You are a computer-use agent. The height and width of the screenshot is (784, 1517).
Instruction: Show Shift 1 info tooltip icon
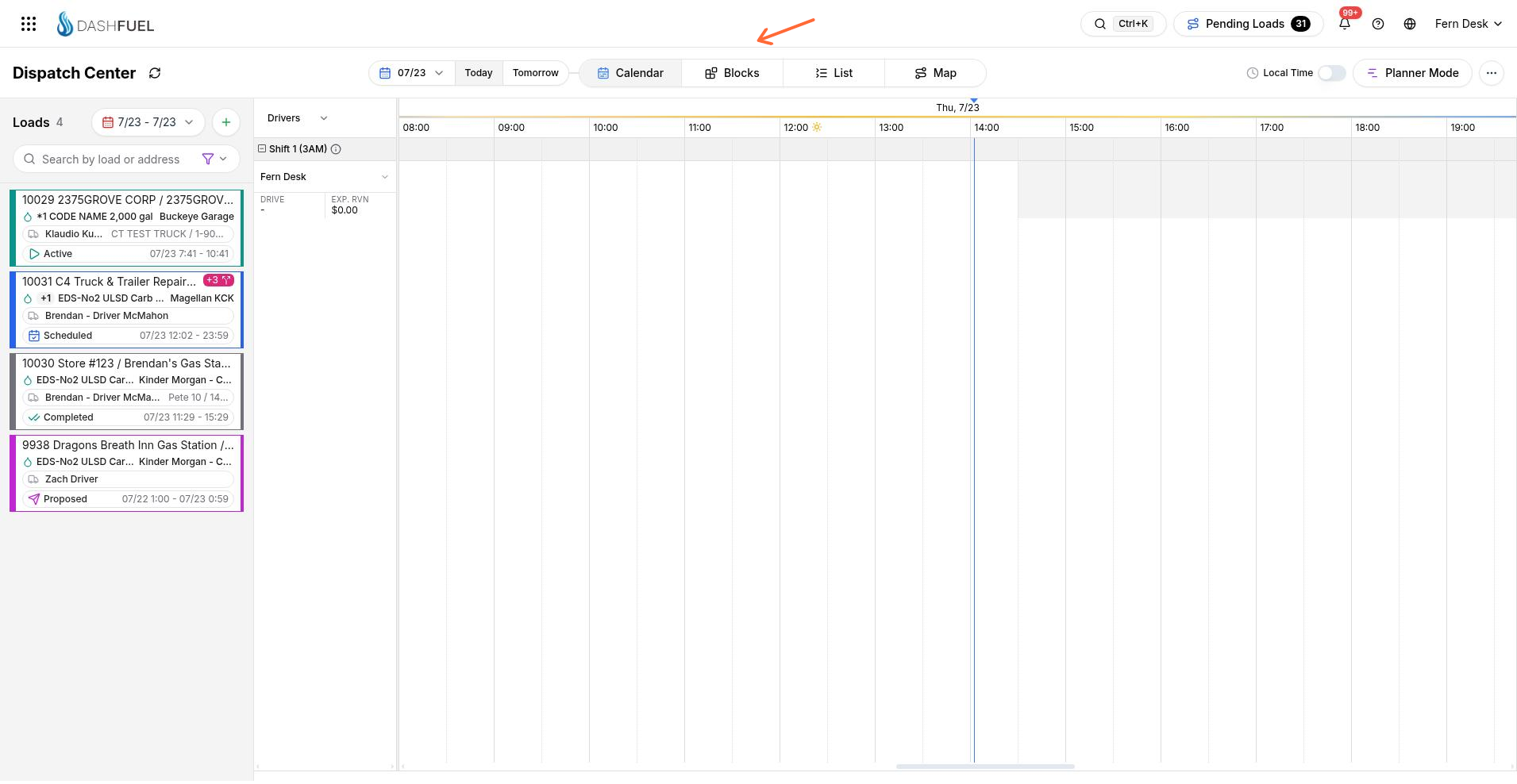point(336,149)
